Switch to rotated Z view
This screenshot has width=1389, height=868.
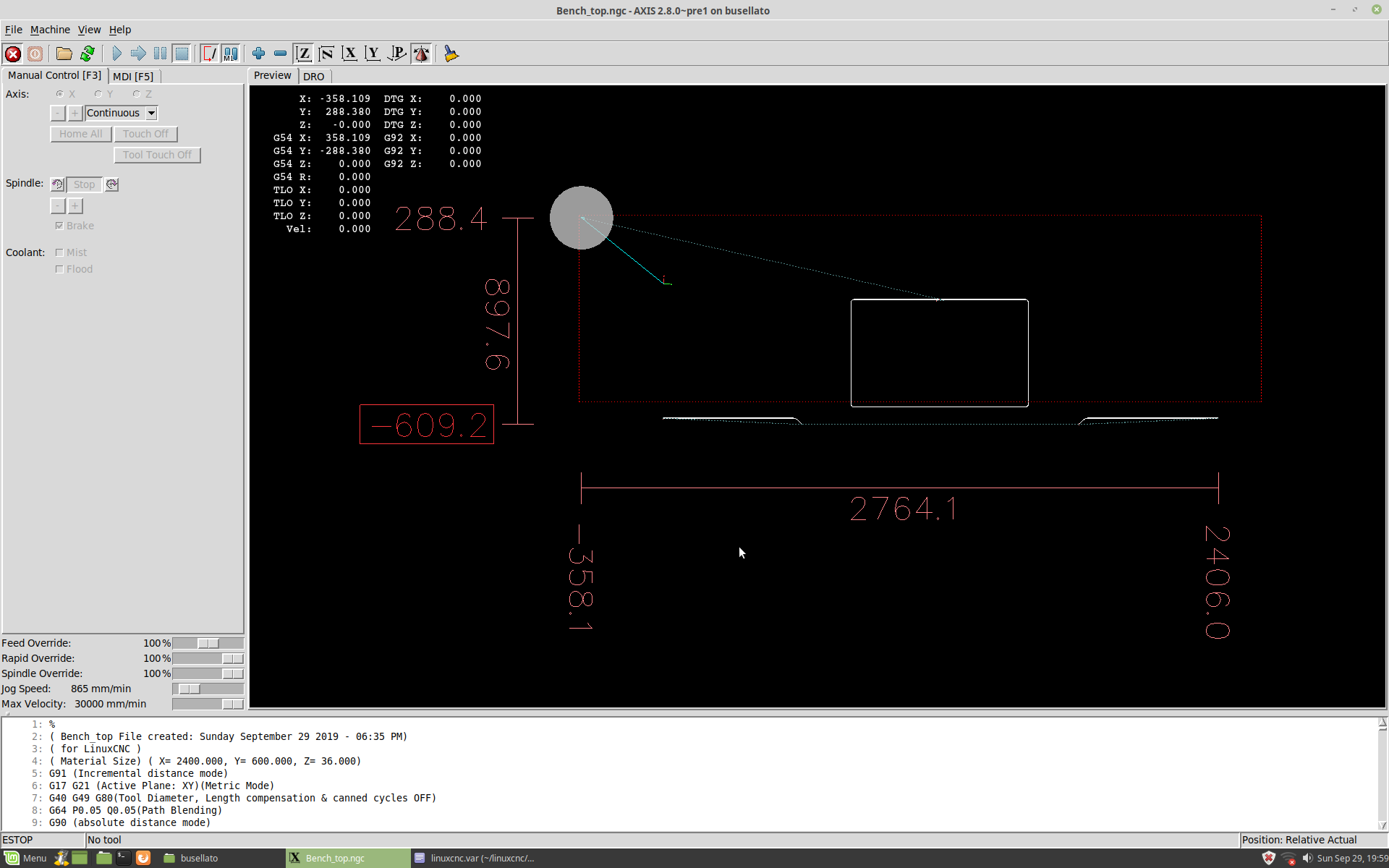point(326,54)
